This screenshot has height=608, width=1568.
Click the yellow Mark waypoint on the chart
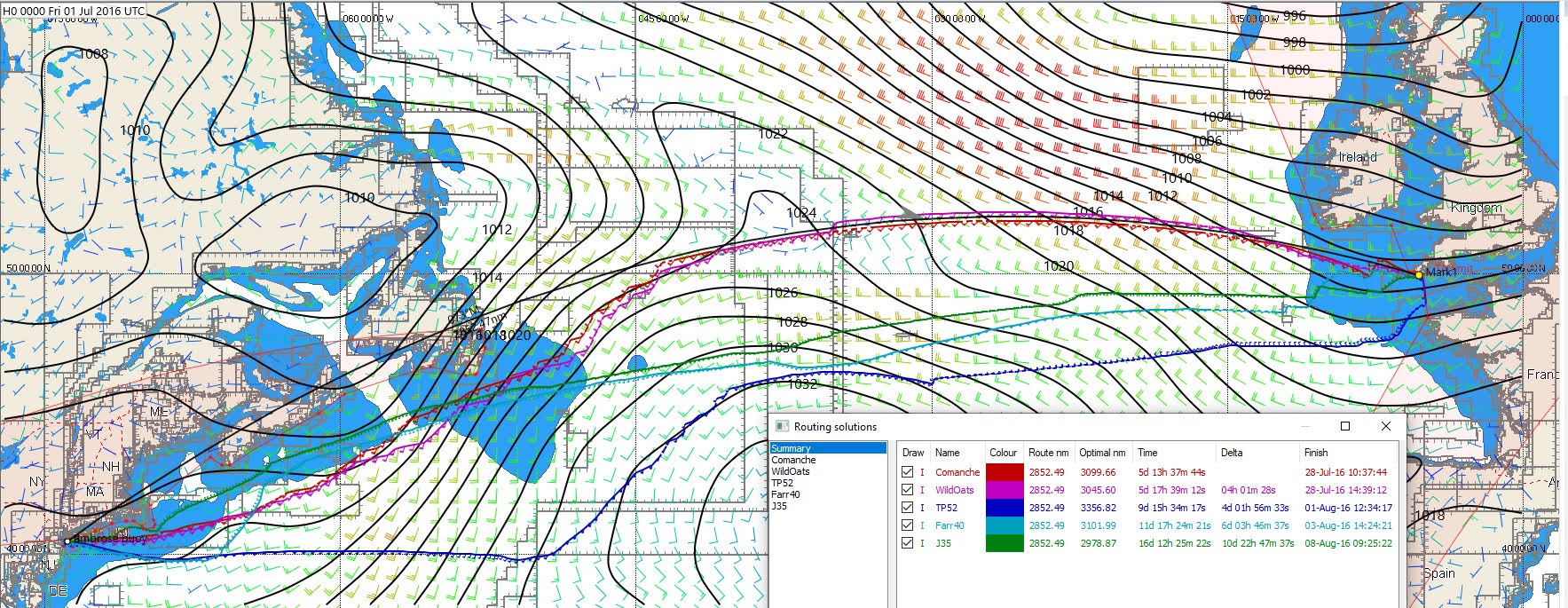point(1419,275)
